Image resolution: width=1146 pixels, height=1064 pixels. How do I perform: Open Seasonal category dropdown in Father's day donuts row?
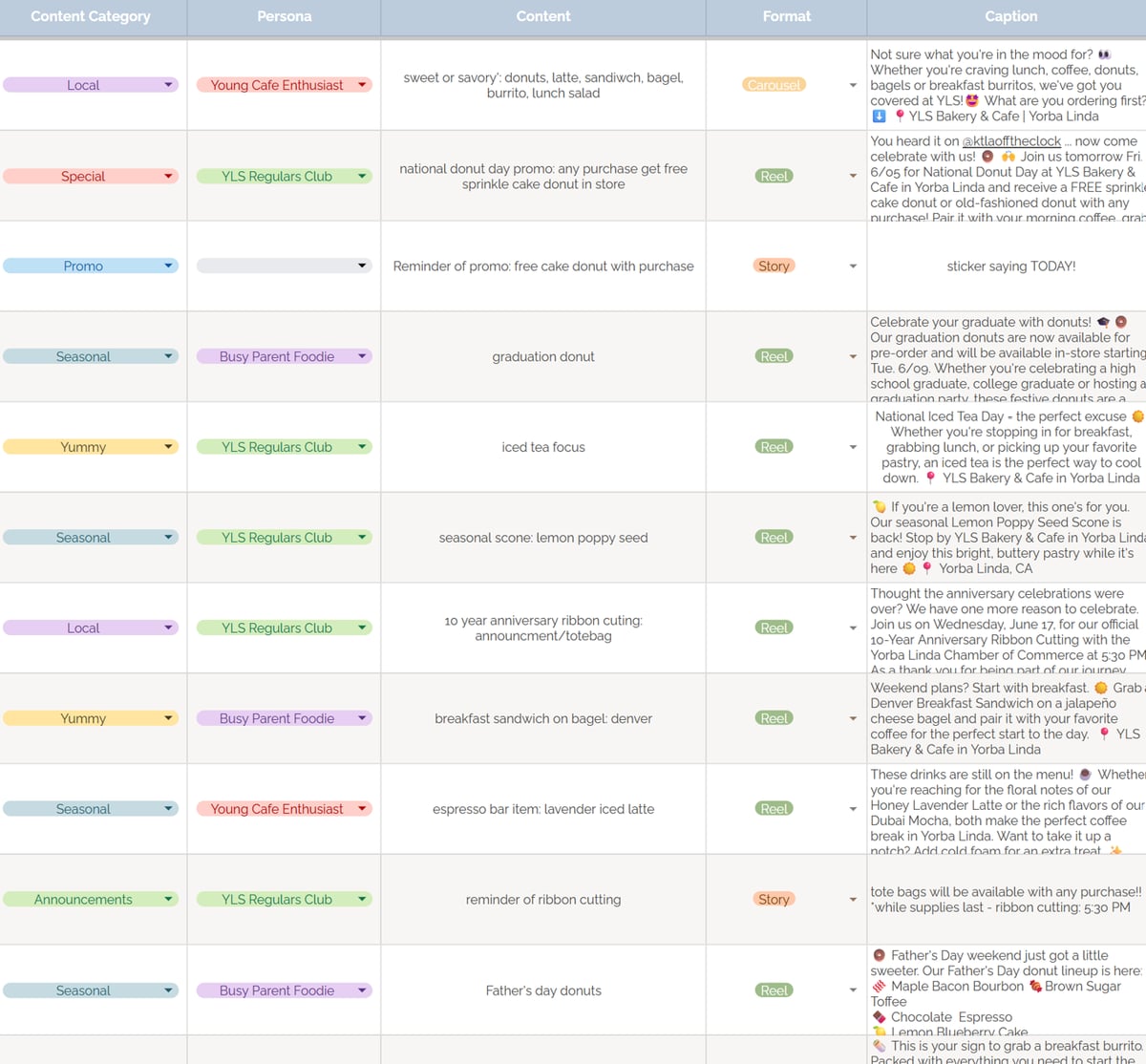point(91,990)
